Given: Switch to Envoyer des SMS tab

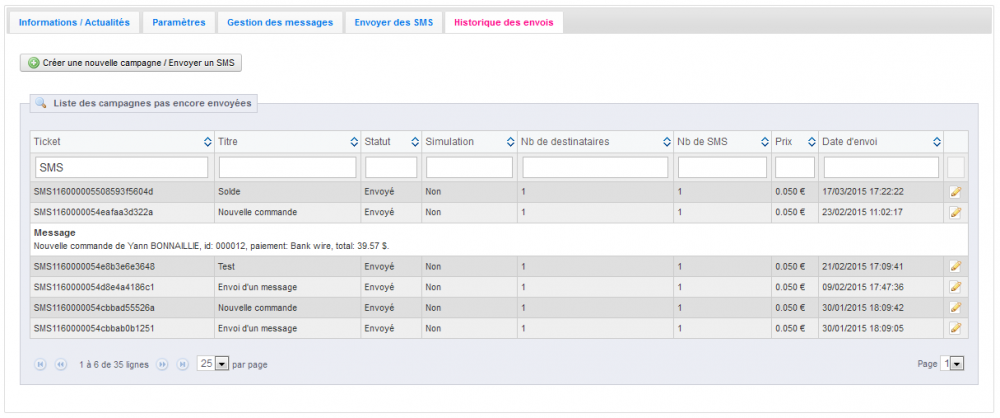Looking at the screenshot, I should pyautogui.click(x=393, y=22).
